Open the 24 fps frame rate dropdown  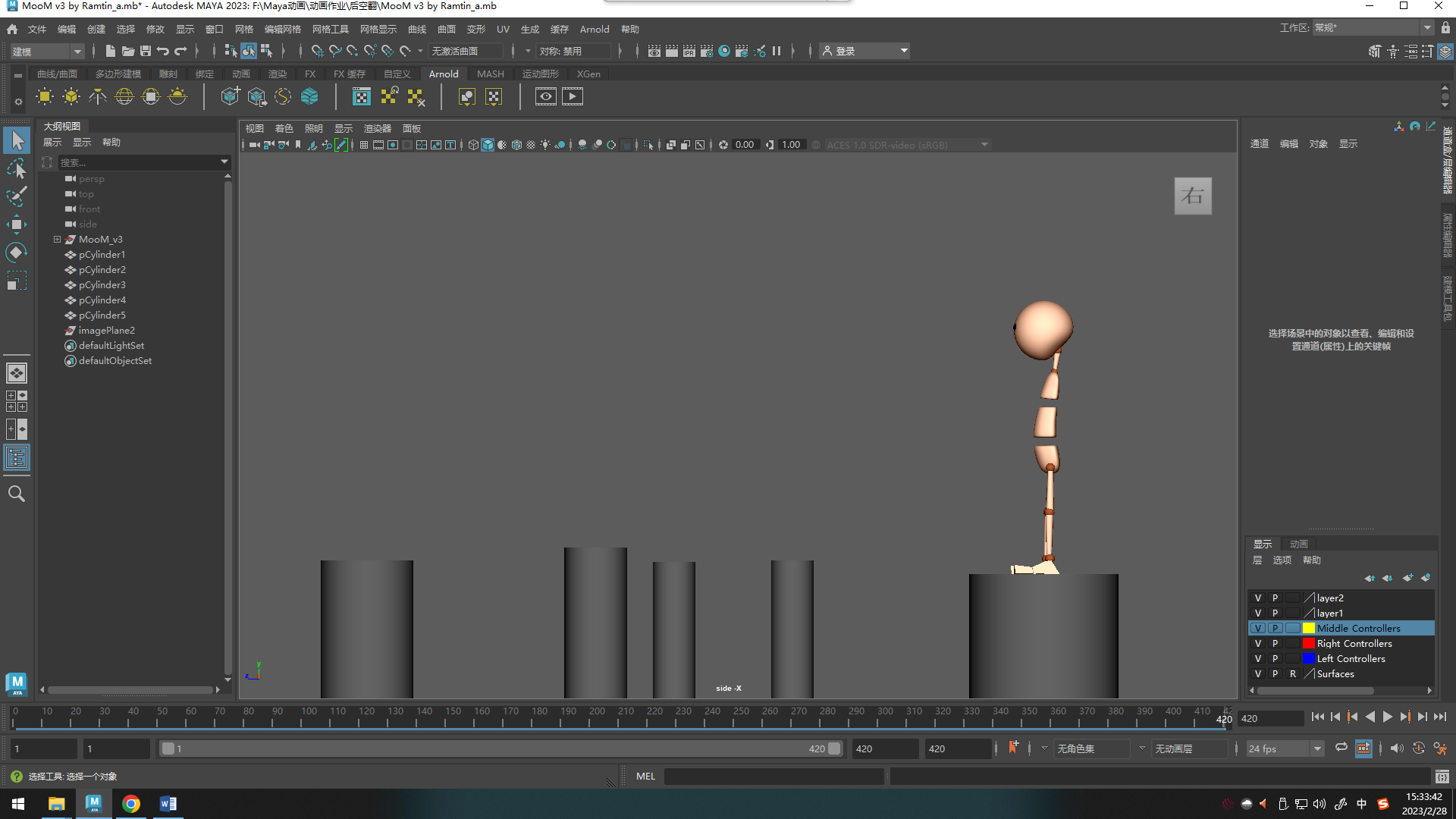1317,748
